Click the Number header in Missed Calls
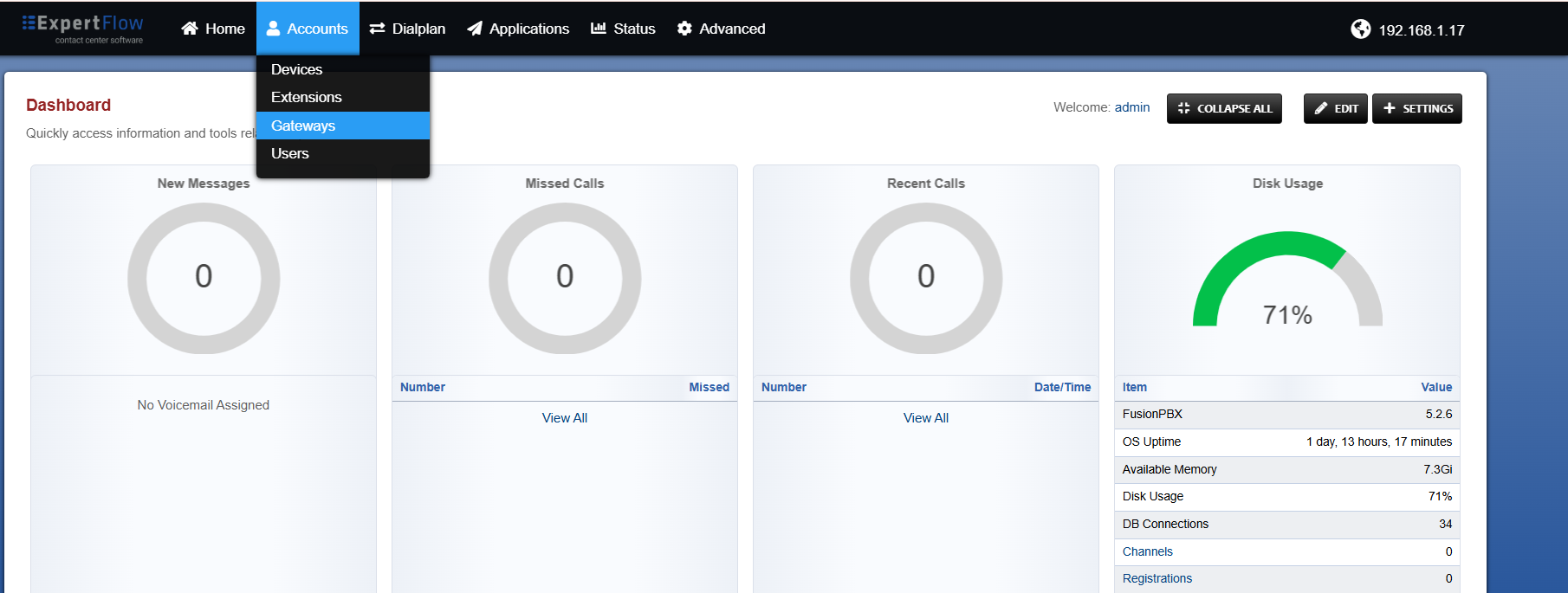The image size is (1568, 593). 423,387
